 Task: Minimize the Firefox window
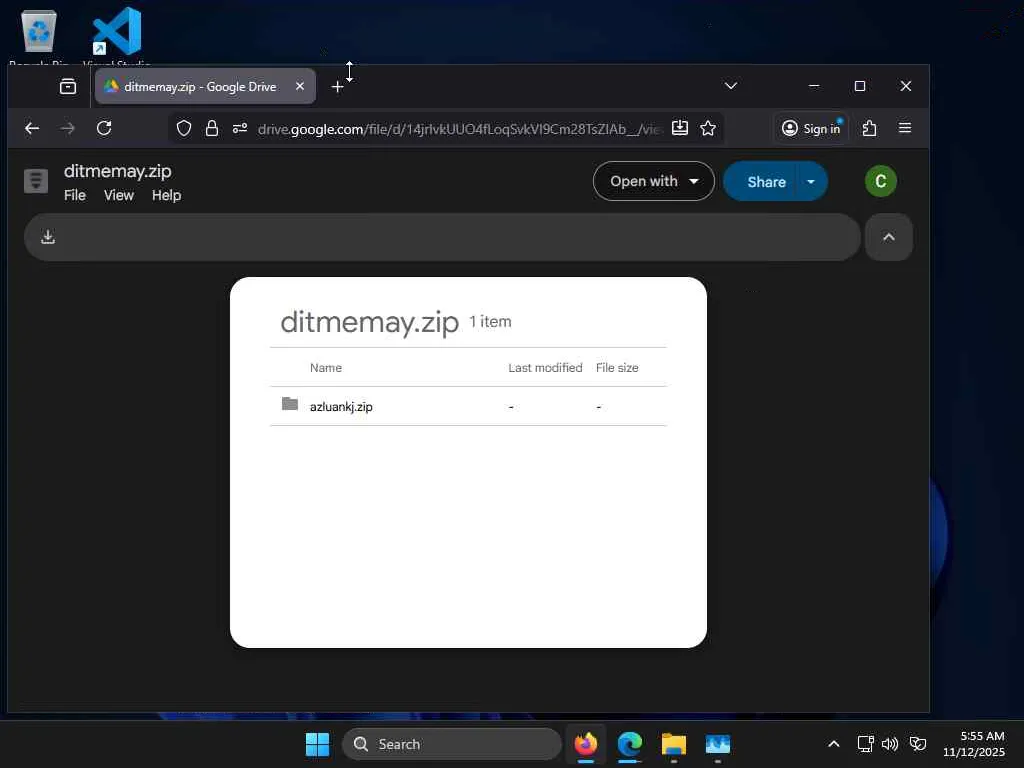814,86
